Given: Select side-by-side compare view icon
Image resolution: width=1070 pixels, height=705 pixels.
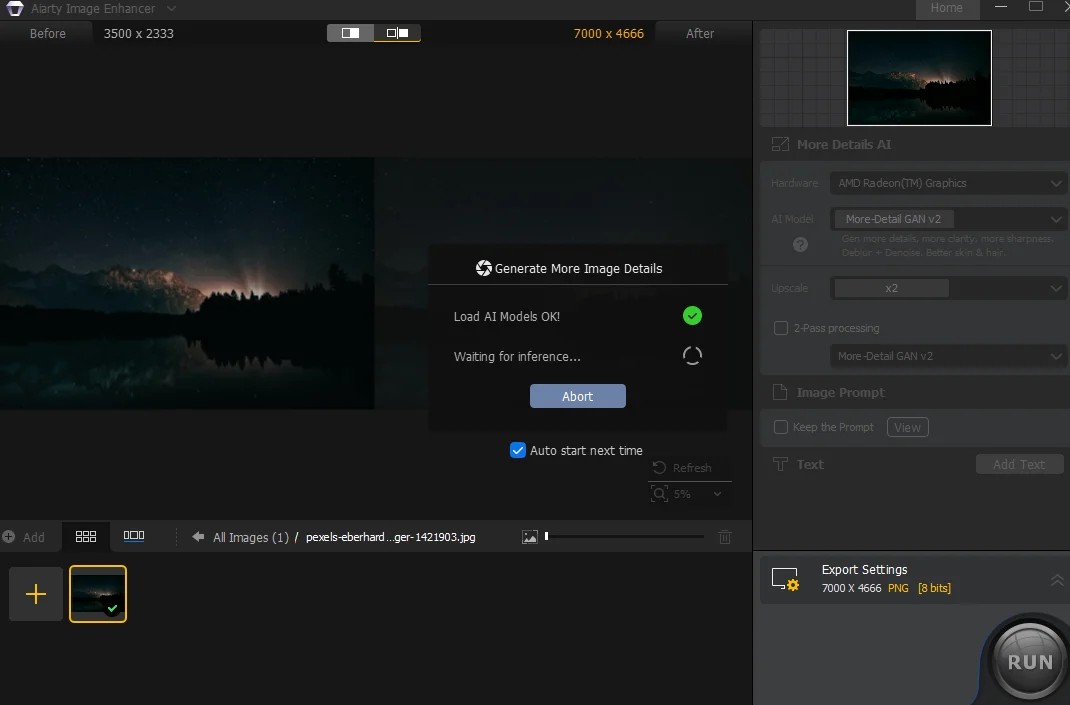Looking at the screenshot, I should [397, 33].
